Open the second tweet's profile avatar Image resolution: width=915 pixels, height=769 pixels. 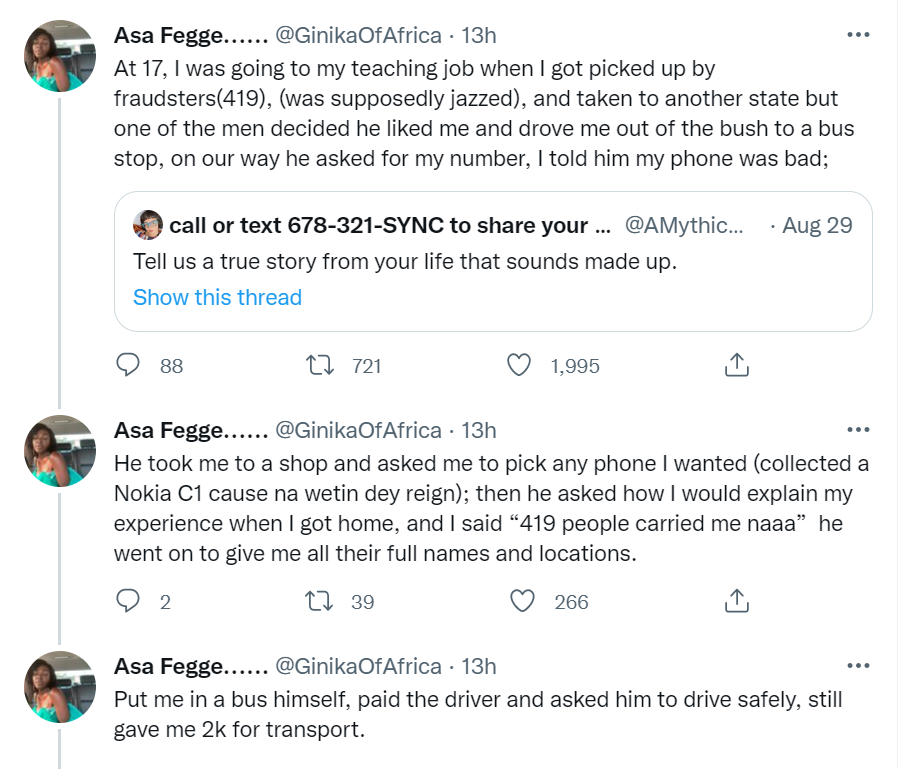click(59, 451)
